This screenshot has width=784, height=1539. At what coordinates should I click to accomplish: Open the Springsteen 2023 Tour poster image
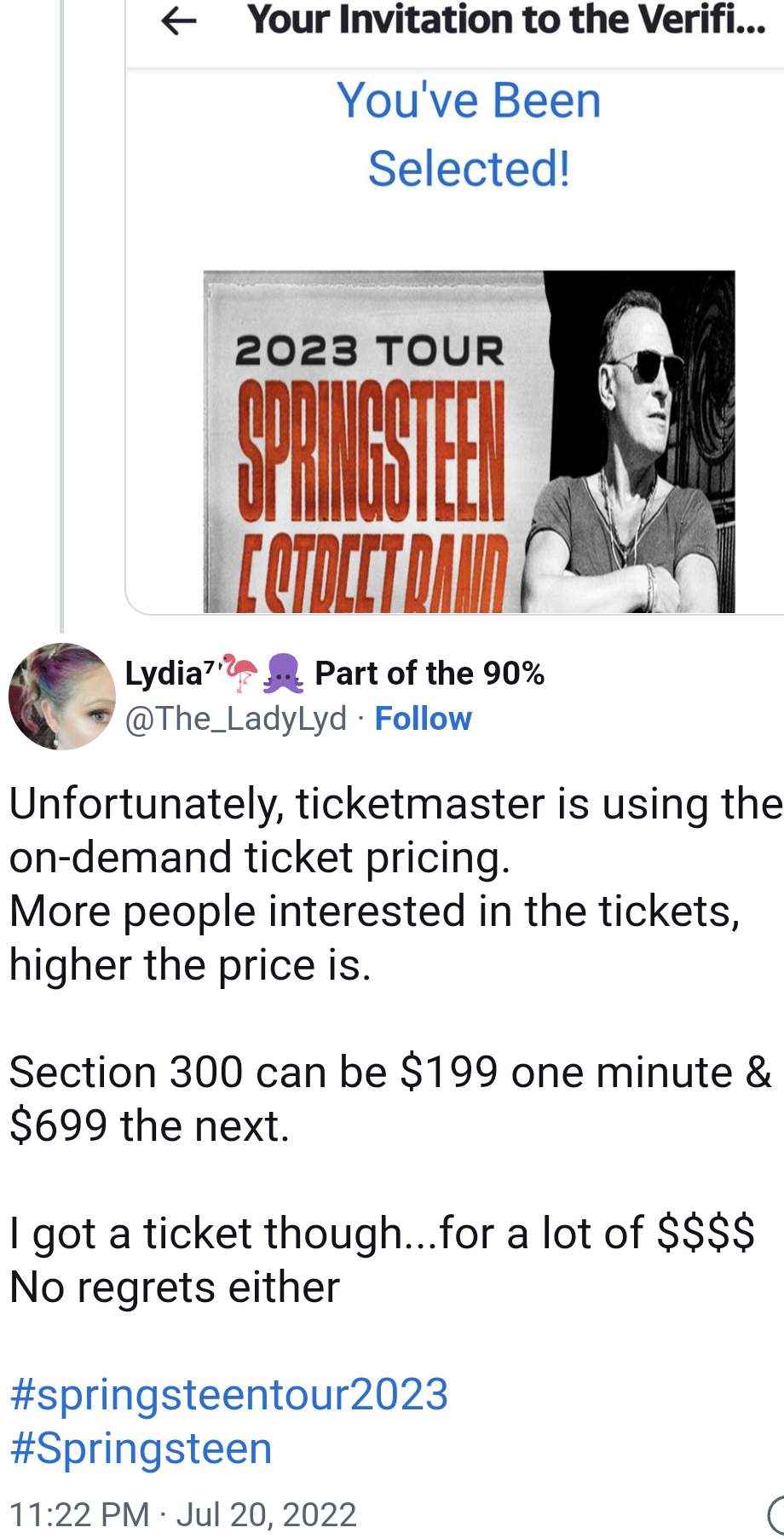pyautogui.click(x=469, y=442)
